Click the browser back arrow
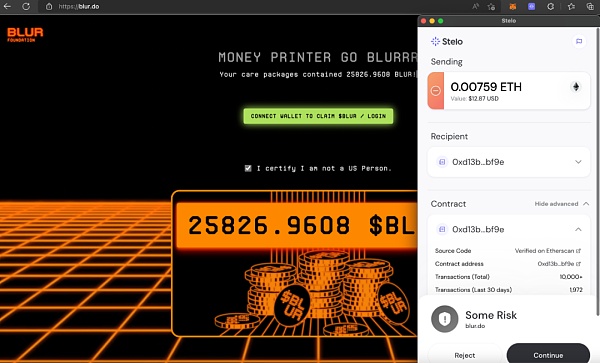 tap(7, 7)
